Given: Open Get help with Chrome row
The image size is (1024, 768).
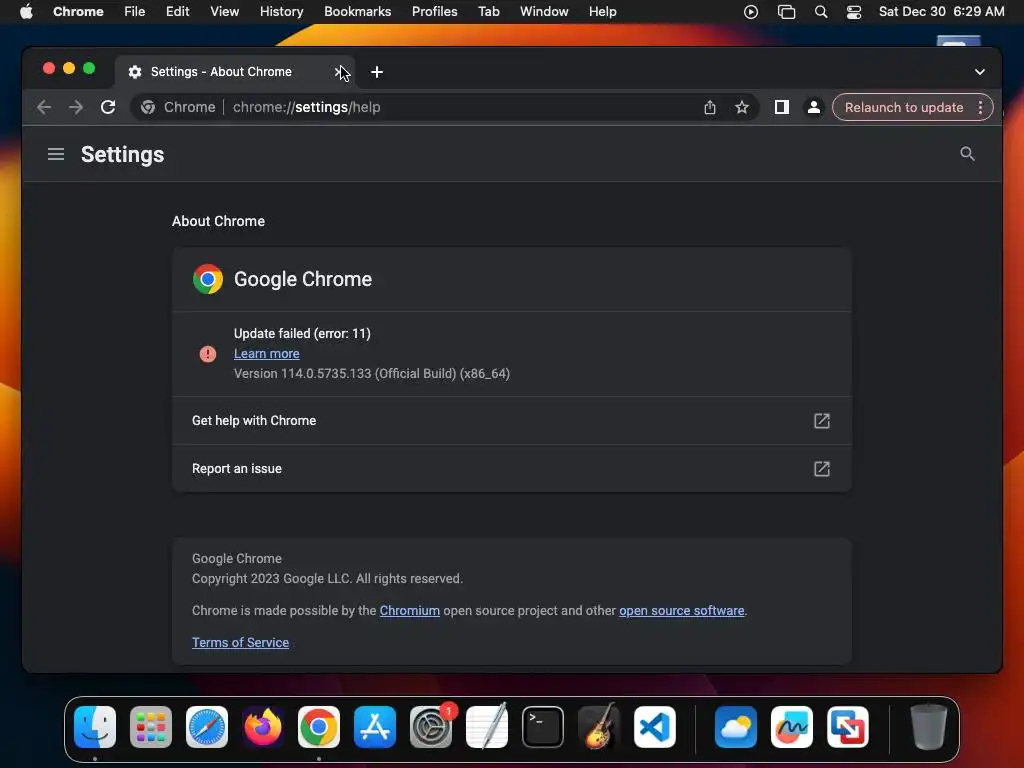Looking at the screenshot, I should click(511, 421).
